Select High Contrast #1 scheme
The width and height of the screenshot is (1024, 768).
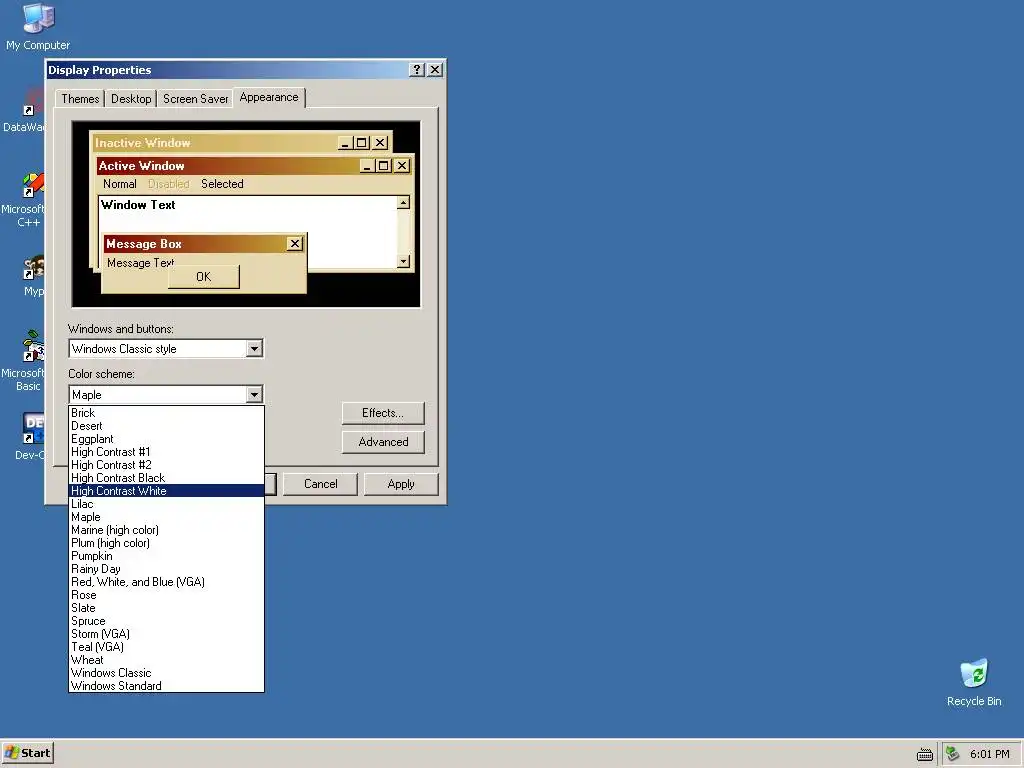tap(167, 452)
